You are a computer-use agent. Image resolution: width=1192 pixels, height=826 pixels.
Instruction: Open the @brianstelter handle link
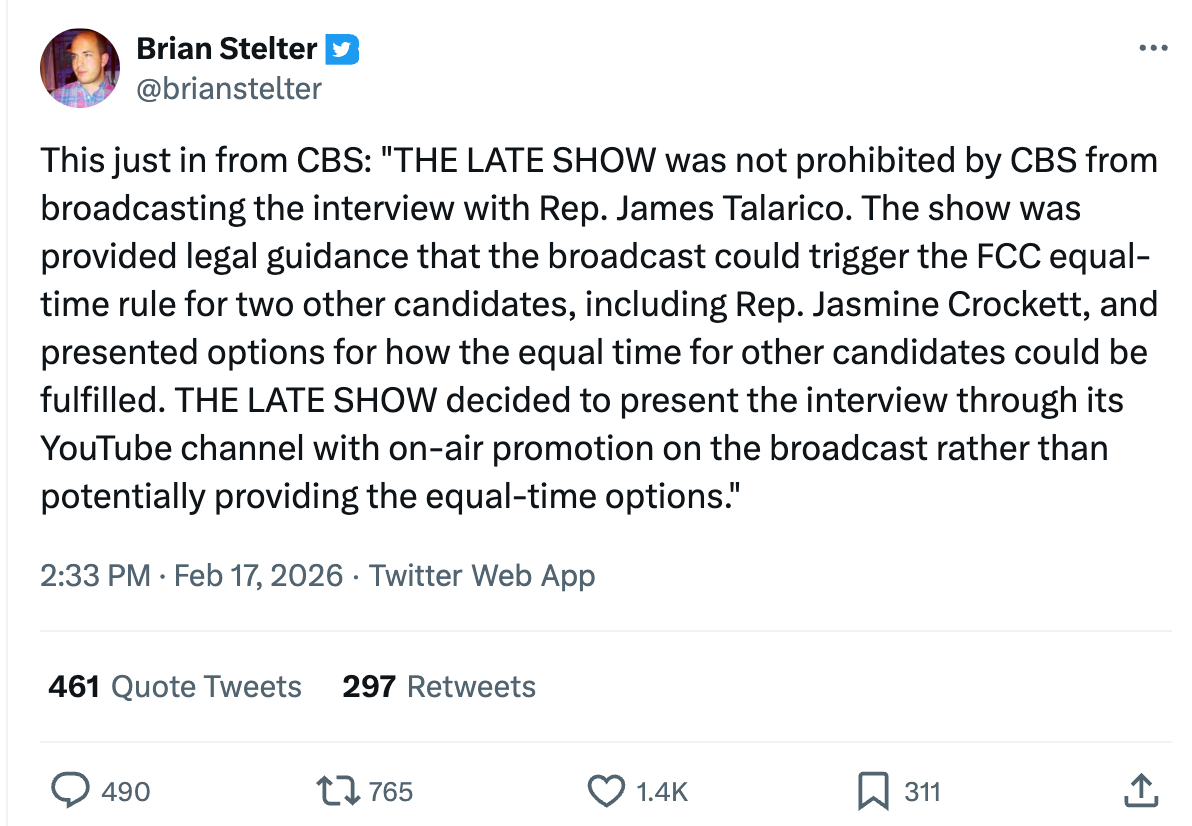coord(228,89)
